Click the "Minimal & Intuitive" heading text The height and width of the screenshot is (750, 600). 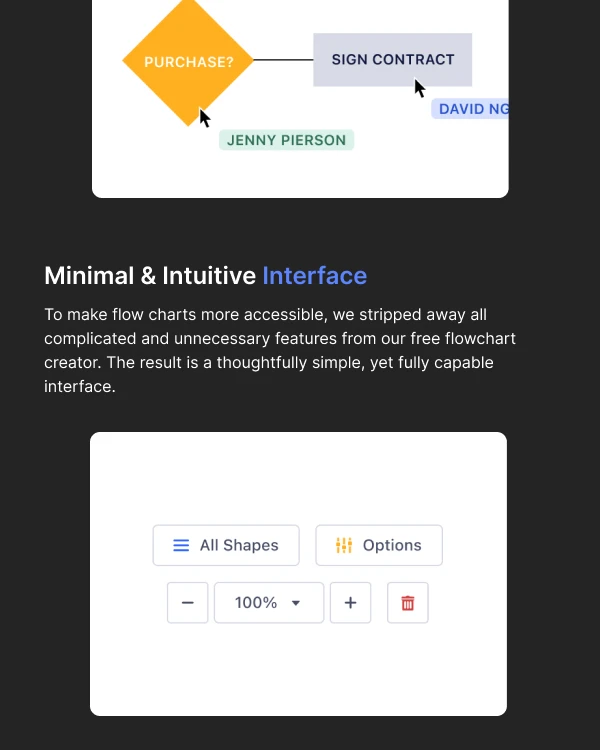pos(150,275)
